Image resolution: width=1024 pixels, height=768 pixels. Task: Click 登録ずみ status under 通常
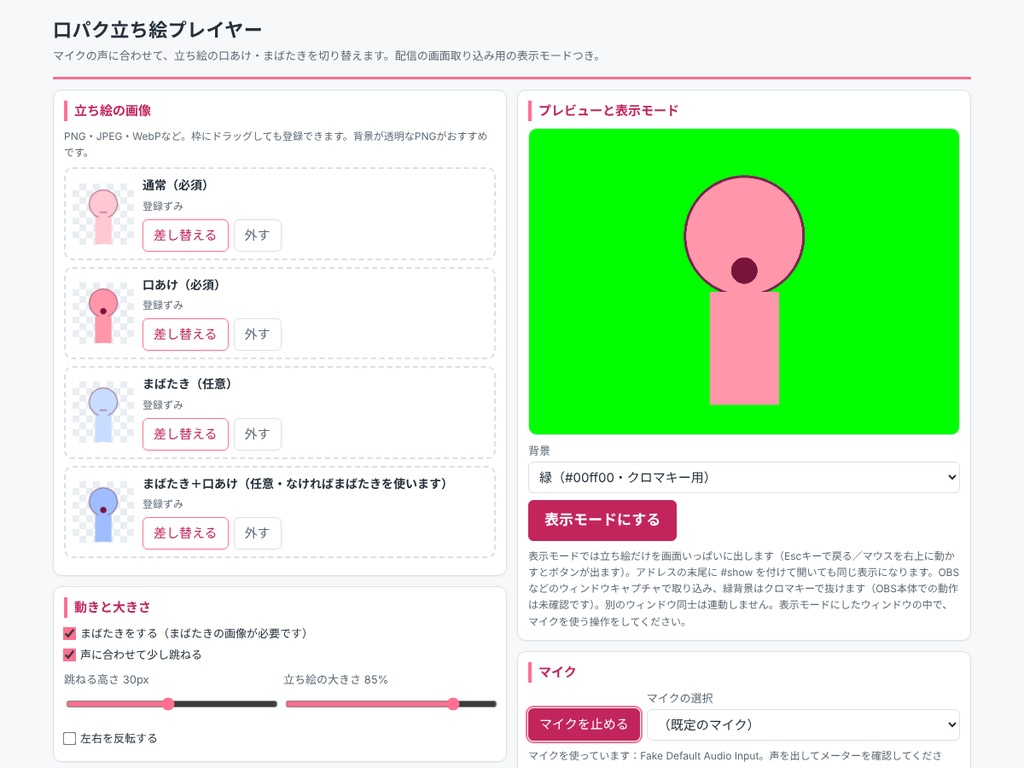(x=163, y=206)
